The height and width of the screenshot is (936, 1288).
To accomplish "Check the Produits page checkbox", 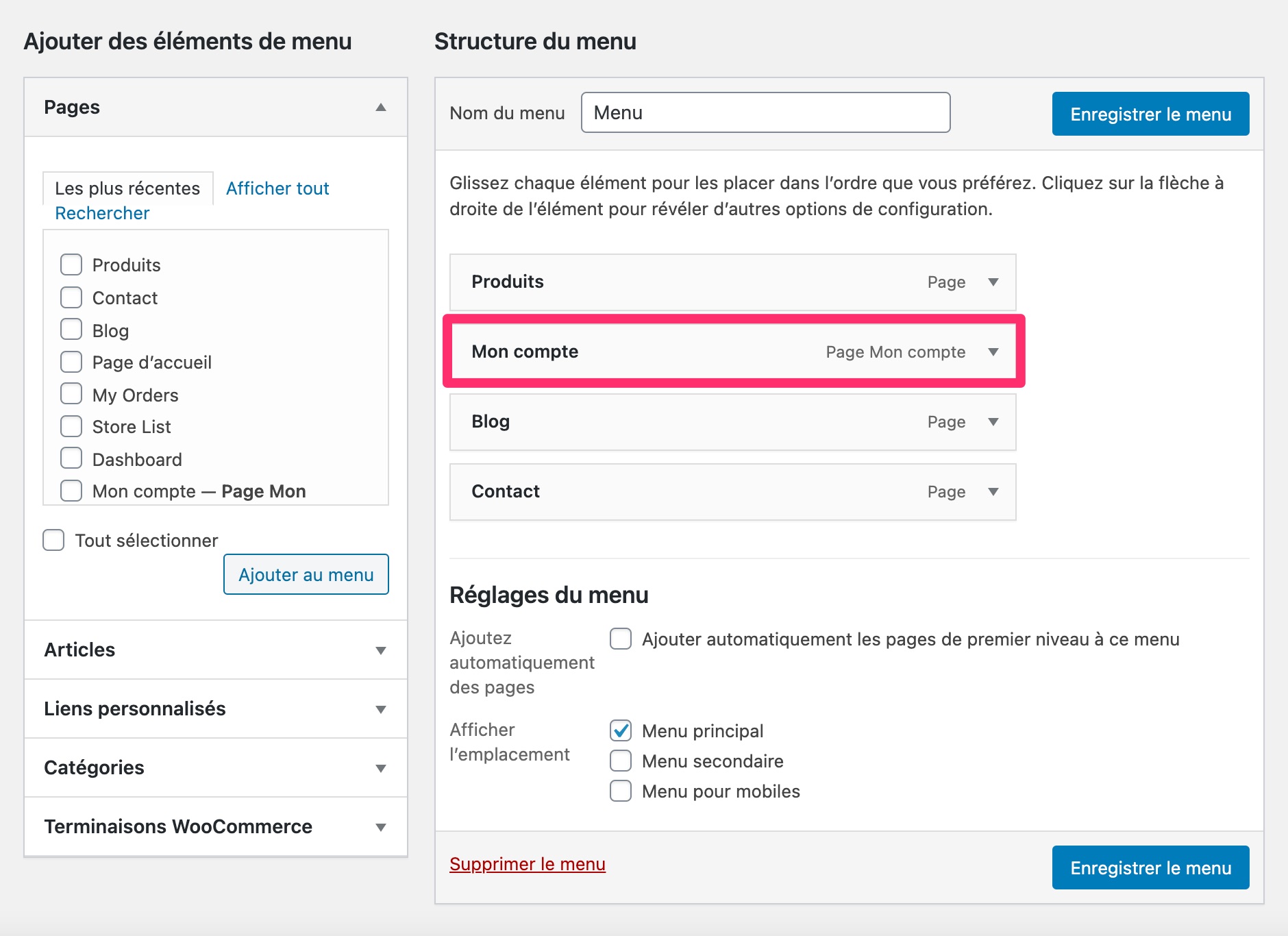I will pyautogui.click(x=71, y=264).
